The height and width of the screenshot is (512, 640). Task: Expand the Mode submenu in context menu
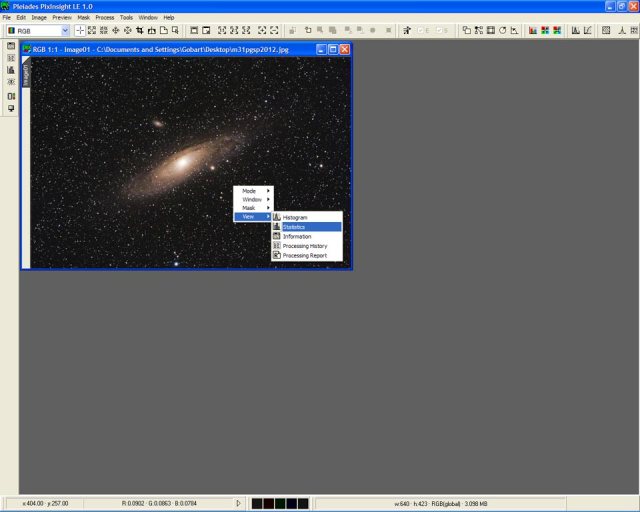(x=253, y=190)
